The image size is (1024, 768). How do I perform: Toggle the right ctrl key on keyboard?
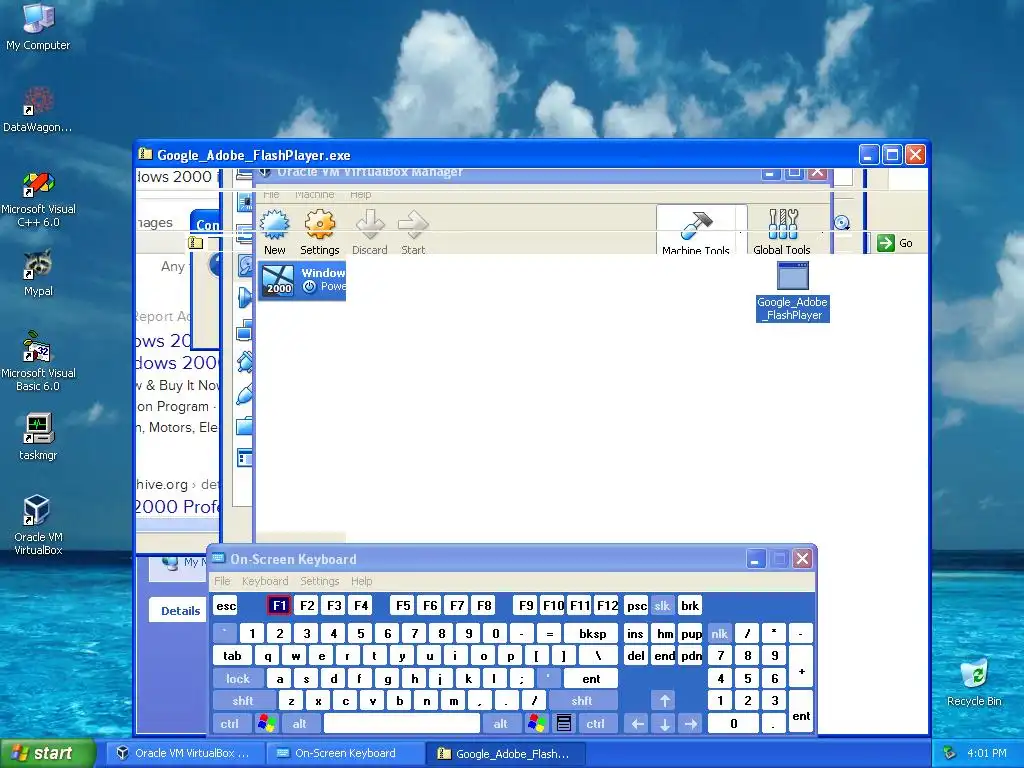coord(596,724)
